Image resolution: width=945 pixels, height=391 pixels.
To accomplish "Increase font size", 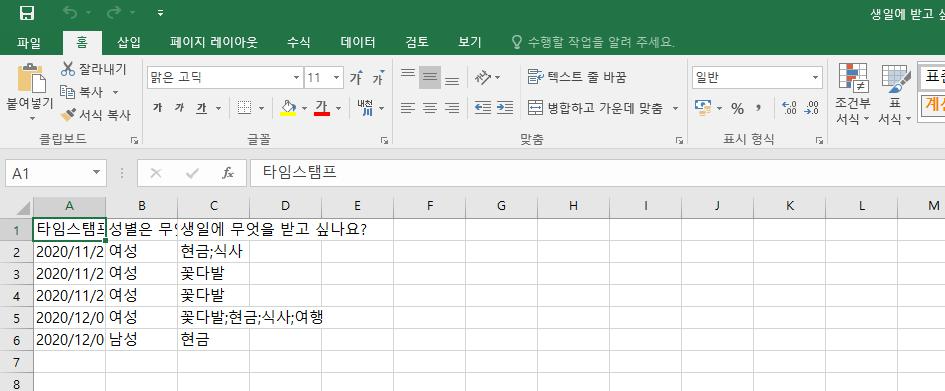I will click(357, 78).
